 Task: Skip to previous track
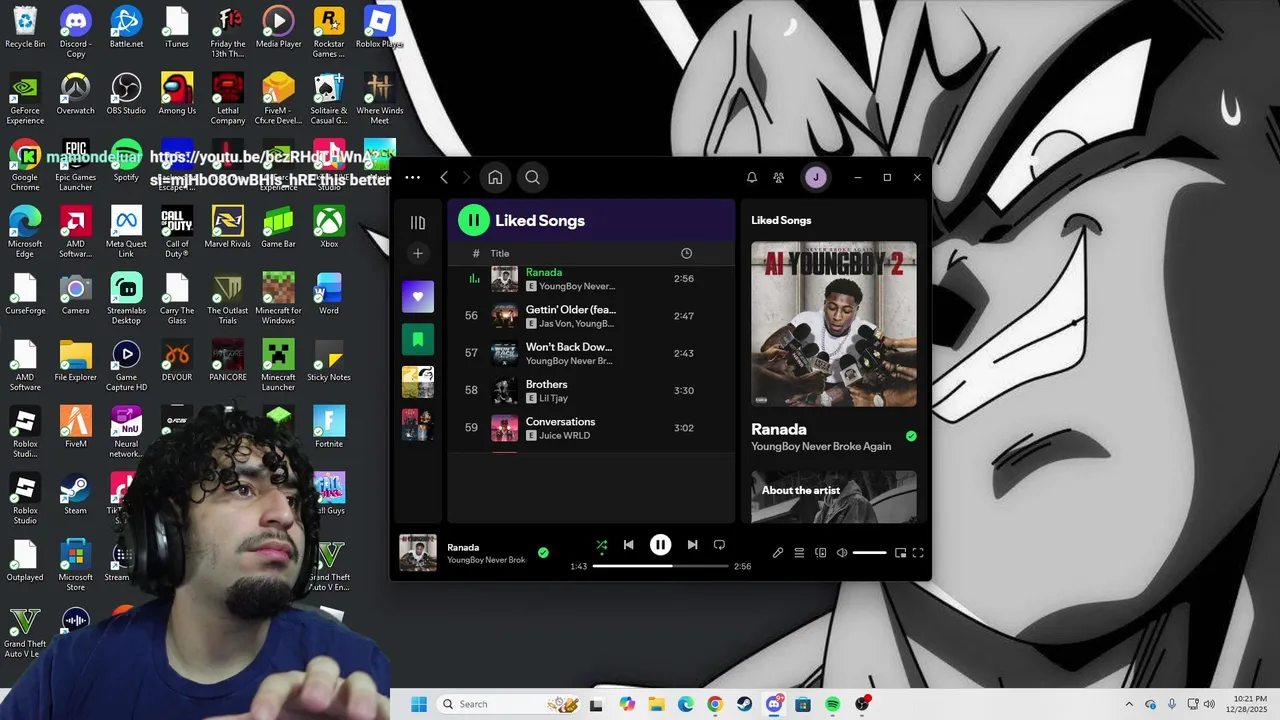tap(628, 545)
